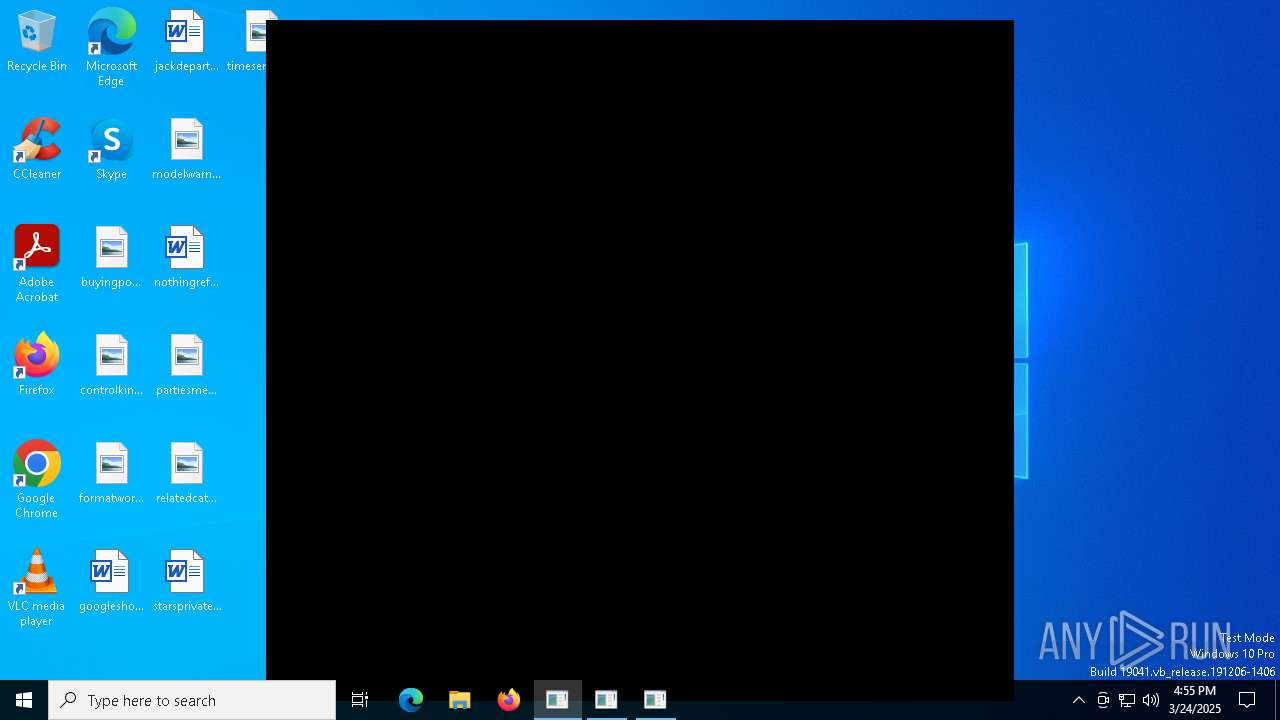The height and width of the screenshot is (720, 1280).
Task: Select the CCleaner desktop shortcut
Action: pyautogui.click(x=37, y=150)
